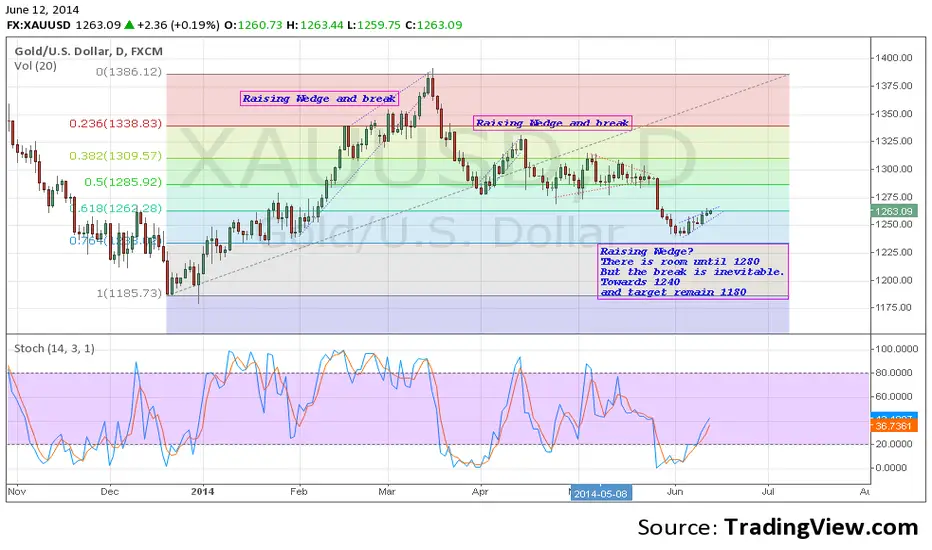The image size is (932, 550).
Task: Click the blue 2014-05-08 date marker
Action: point(601,494)
